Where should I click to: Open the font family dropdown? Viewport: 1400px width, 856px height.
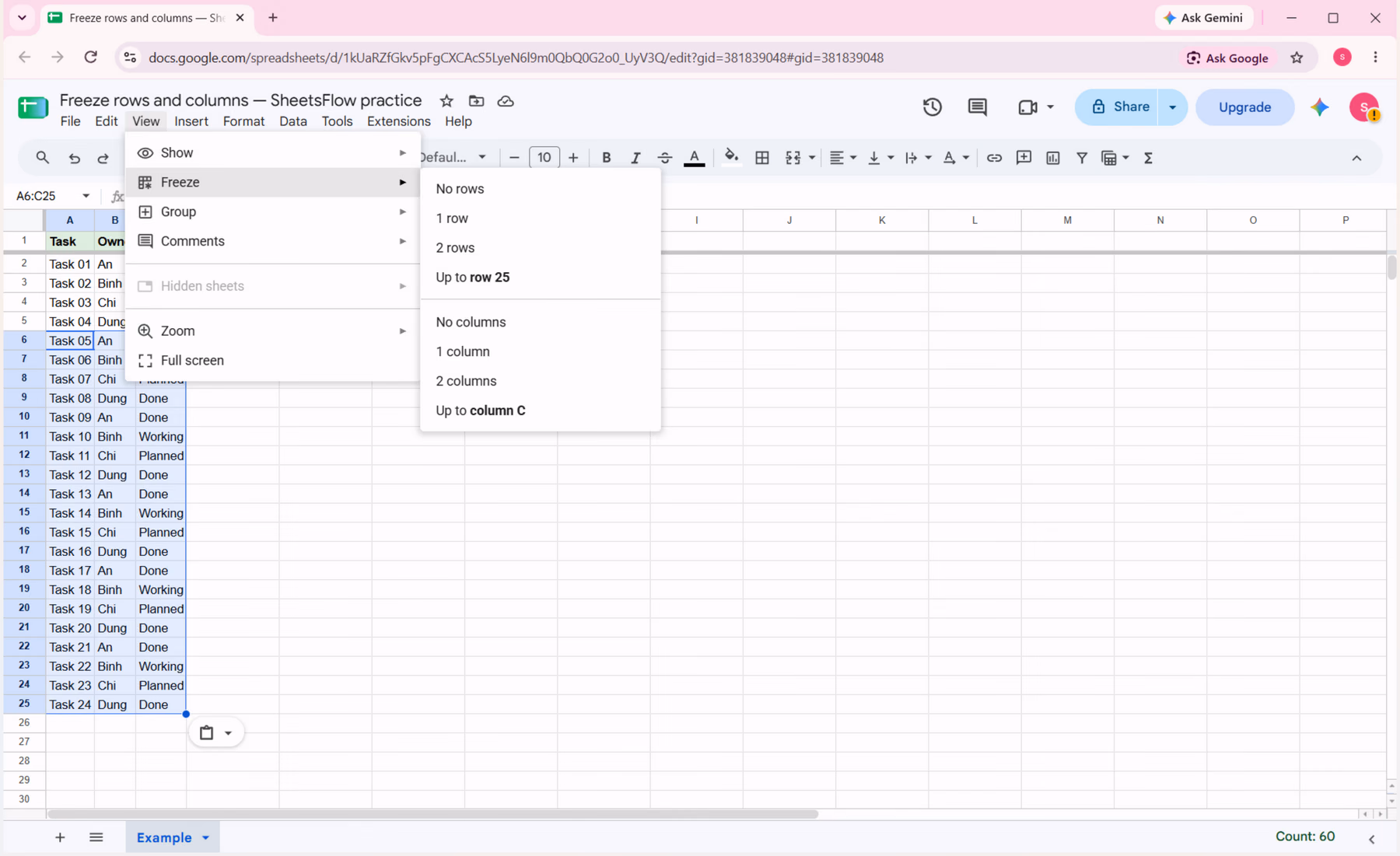(453, 158)
